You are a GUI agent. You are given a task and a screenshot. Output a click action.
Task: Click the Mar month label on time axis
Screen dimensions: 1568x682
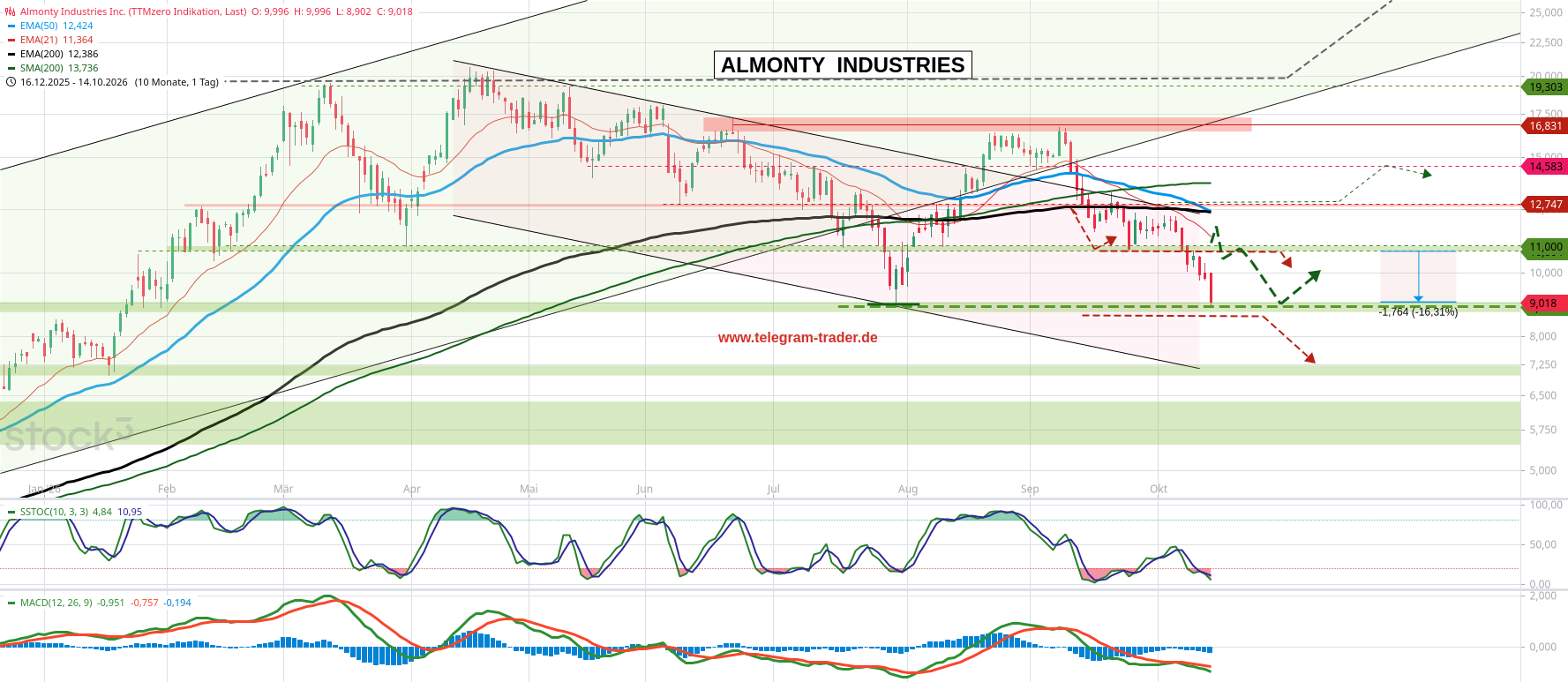click(x=283, y=489)
